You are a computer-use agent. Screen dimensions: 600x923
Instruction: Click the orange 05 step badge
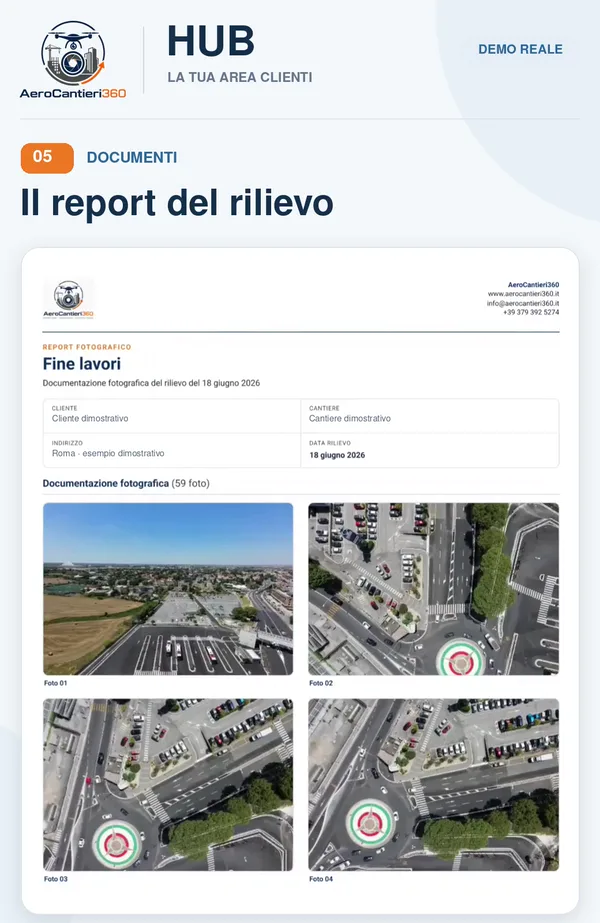(47, 158)
